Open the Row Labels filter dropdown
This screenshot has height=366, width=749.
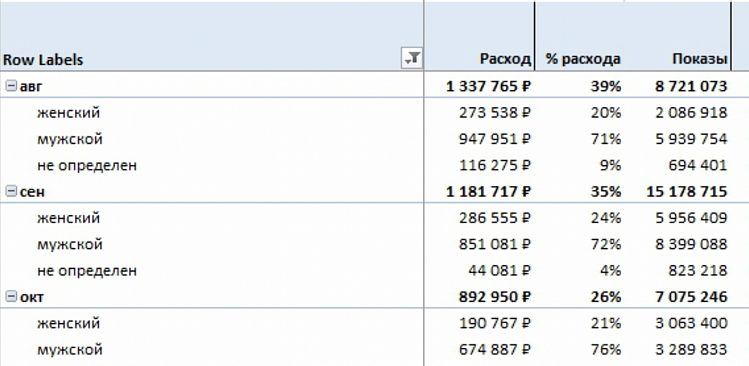pyautogui.click(x=412, y=59)
